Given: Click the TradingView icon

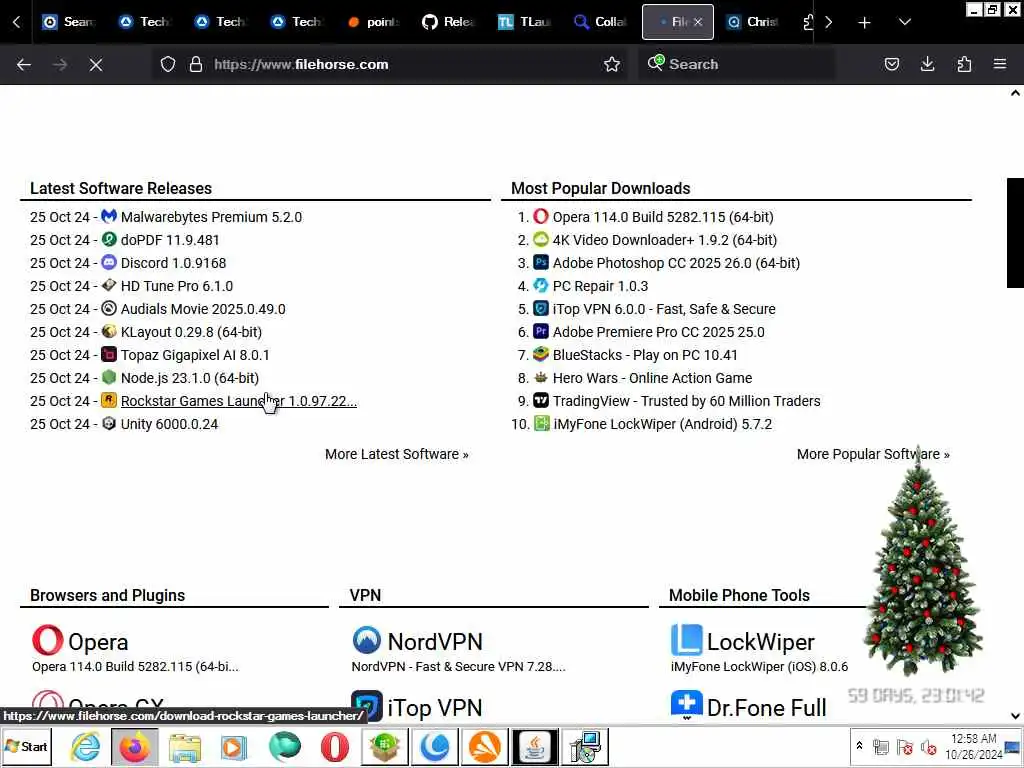Looking at the screenshot, I should (541, 400).
